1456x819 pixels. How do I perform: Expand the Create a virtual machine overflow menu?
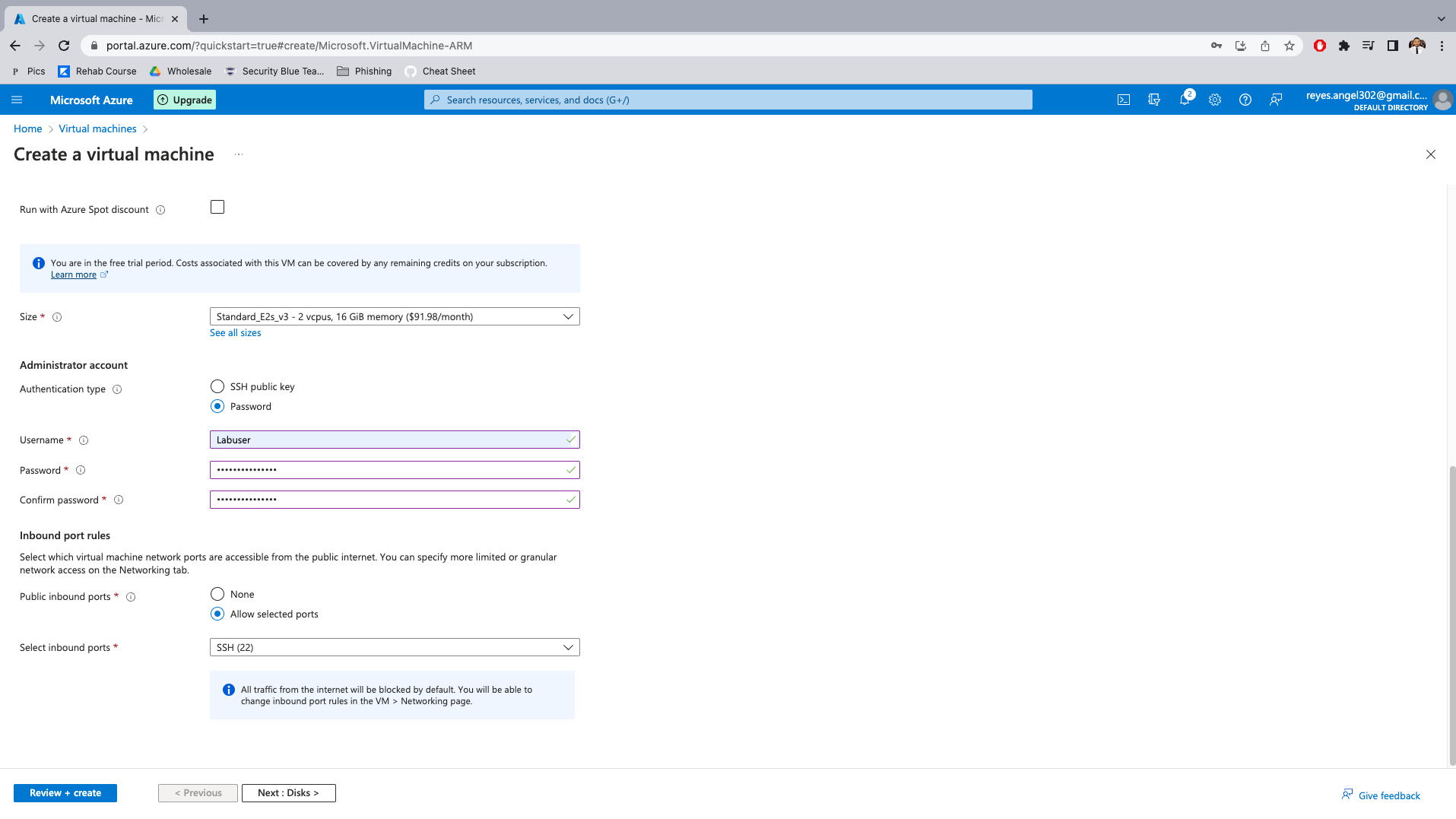(238, 154)
